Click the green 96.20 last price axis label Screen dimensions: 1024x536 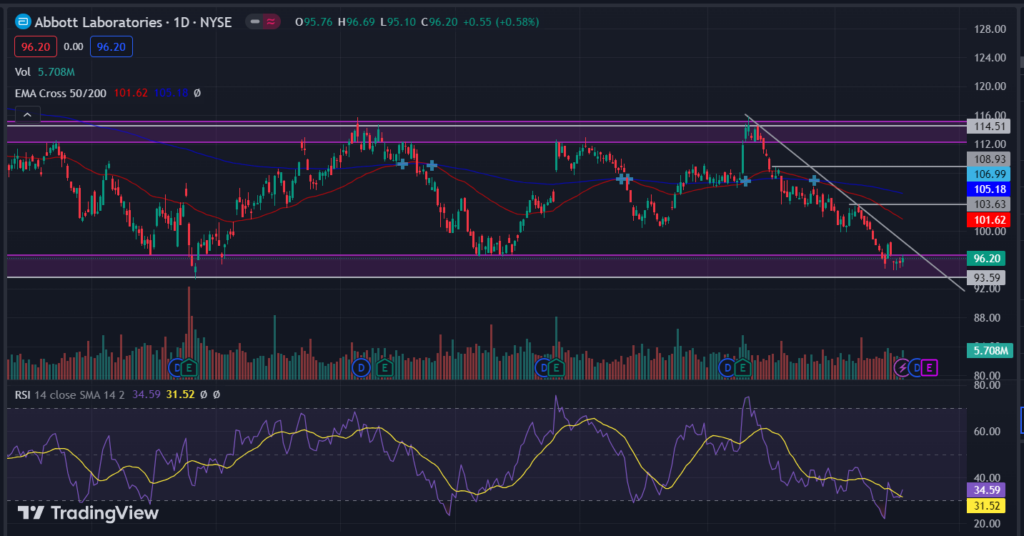[986, 259]
